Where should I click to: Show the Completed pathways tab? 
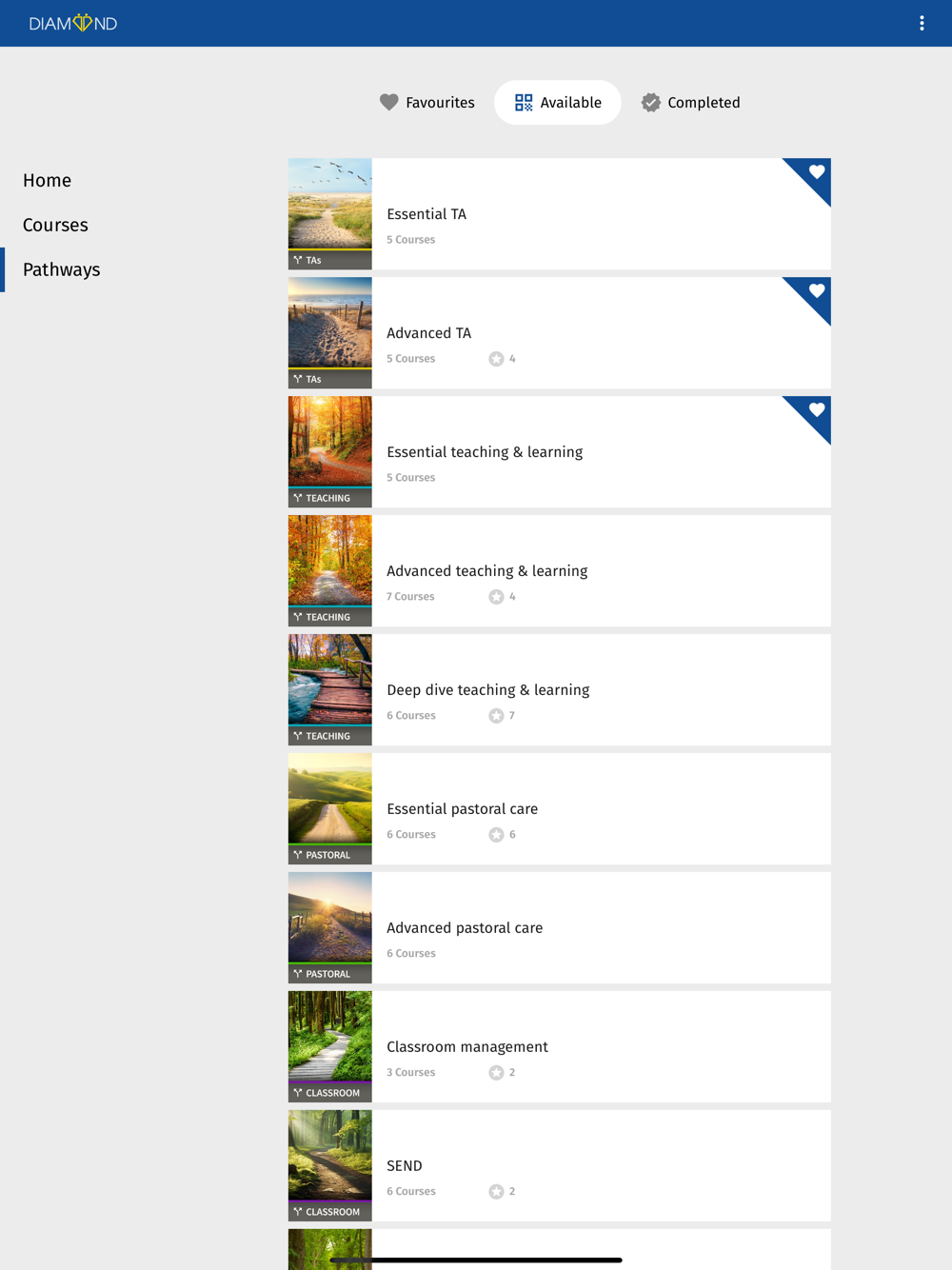coord(690,102)
